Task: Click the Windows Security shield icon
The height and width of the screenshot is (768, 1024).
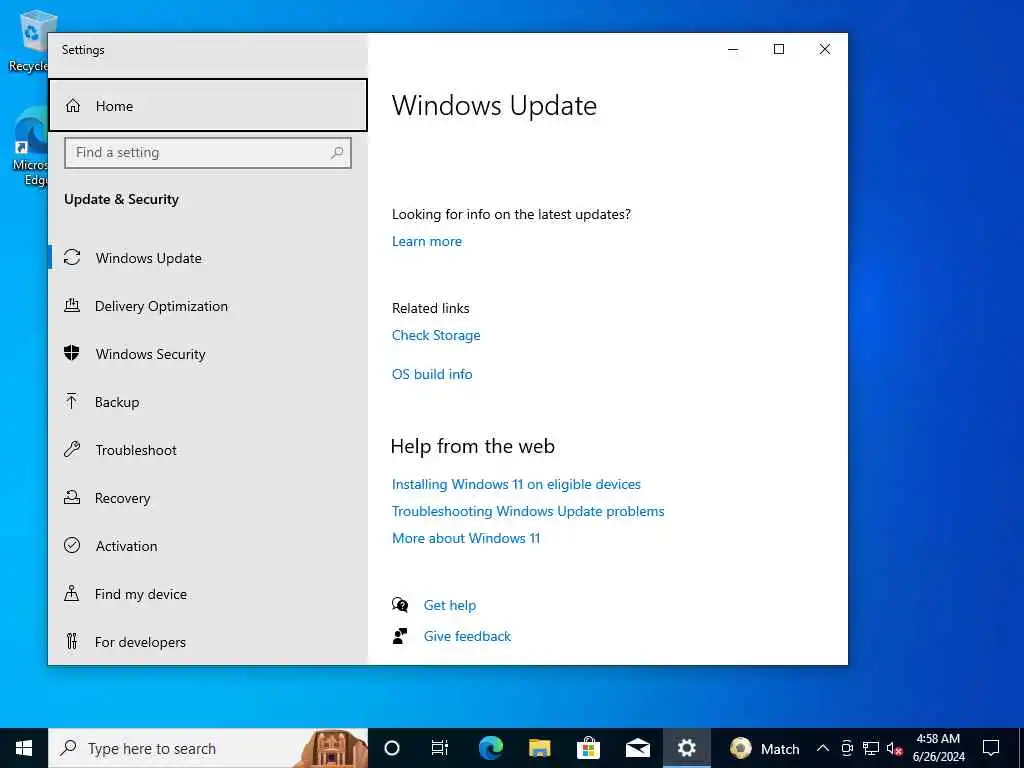Action: tap(72, 353)
